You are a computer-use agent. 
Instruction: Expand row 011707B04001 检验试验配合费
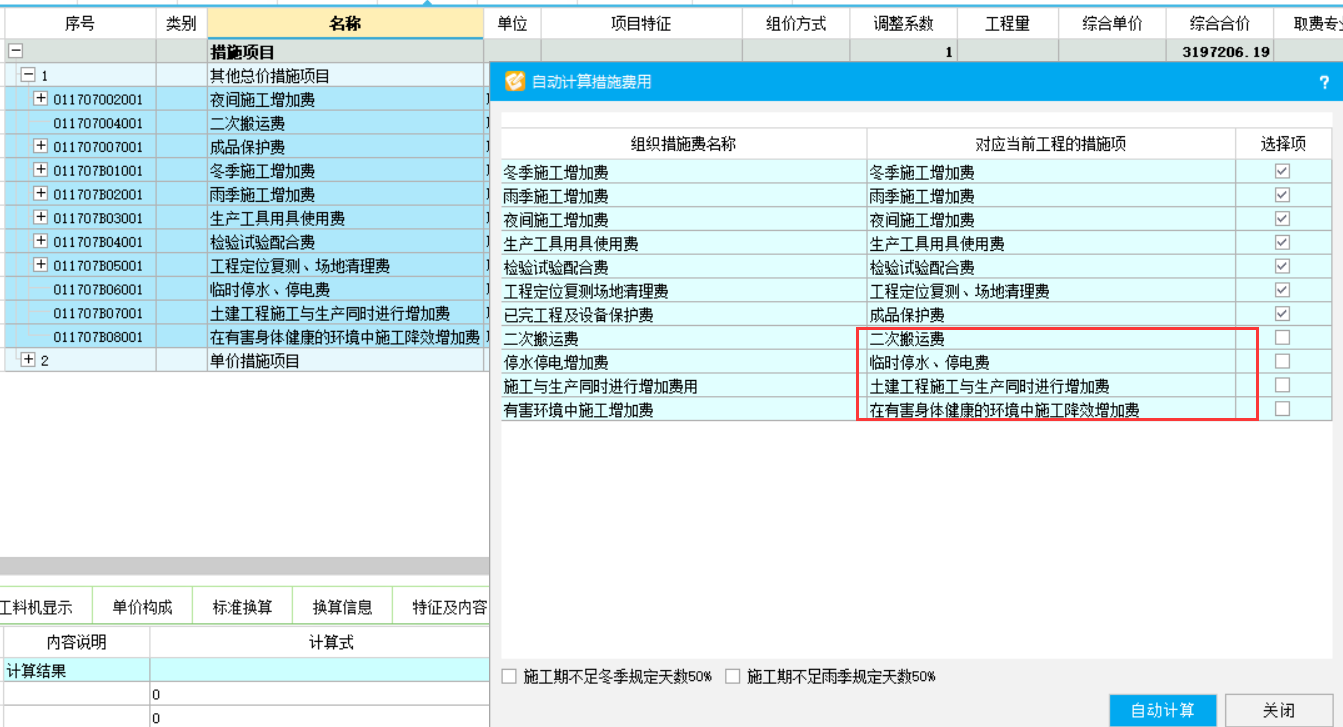pos(41,241)
